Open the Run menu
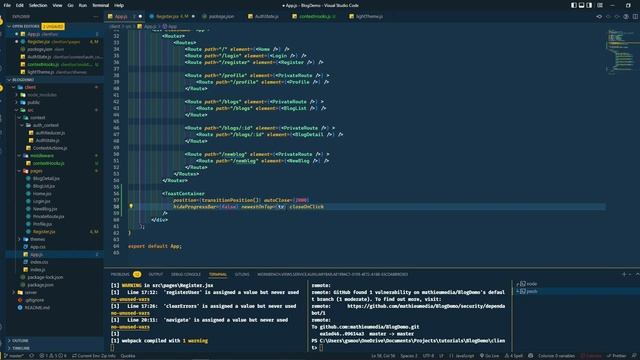 (83, 5)
